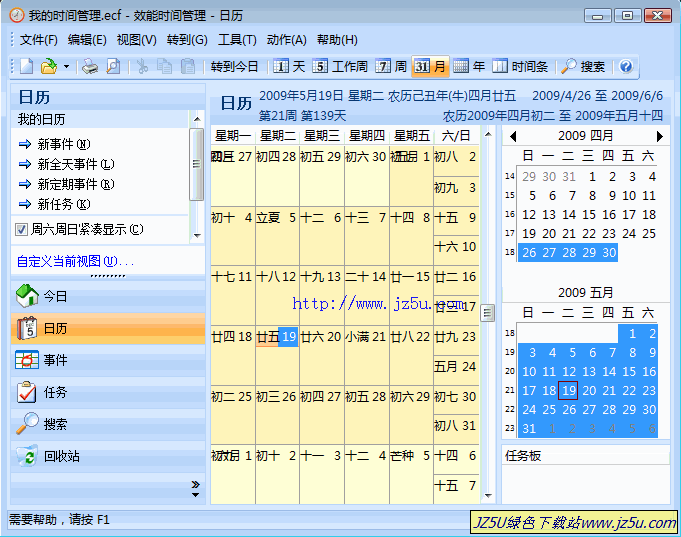Click 转到今日 toolbar button

pyautogui.click(x=234, y=66)
